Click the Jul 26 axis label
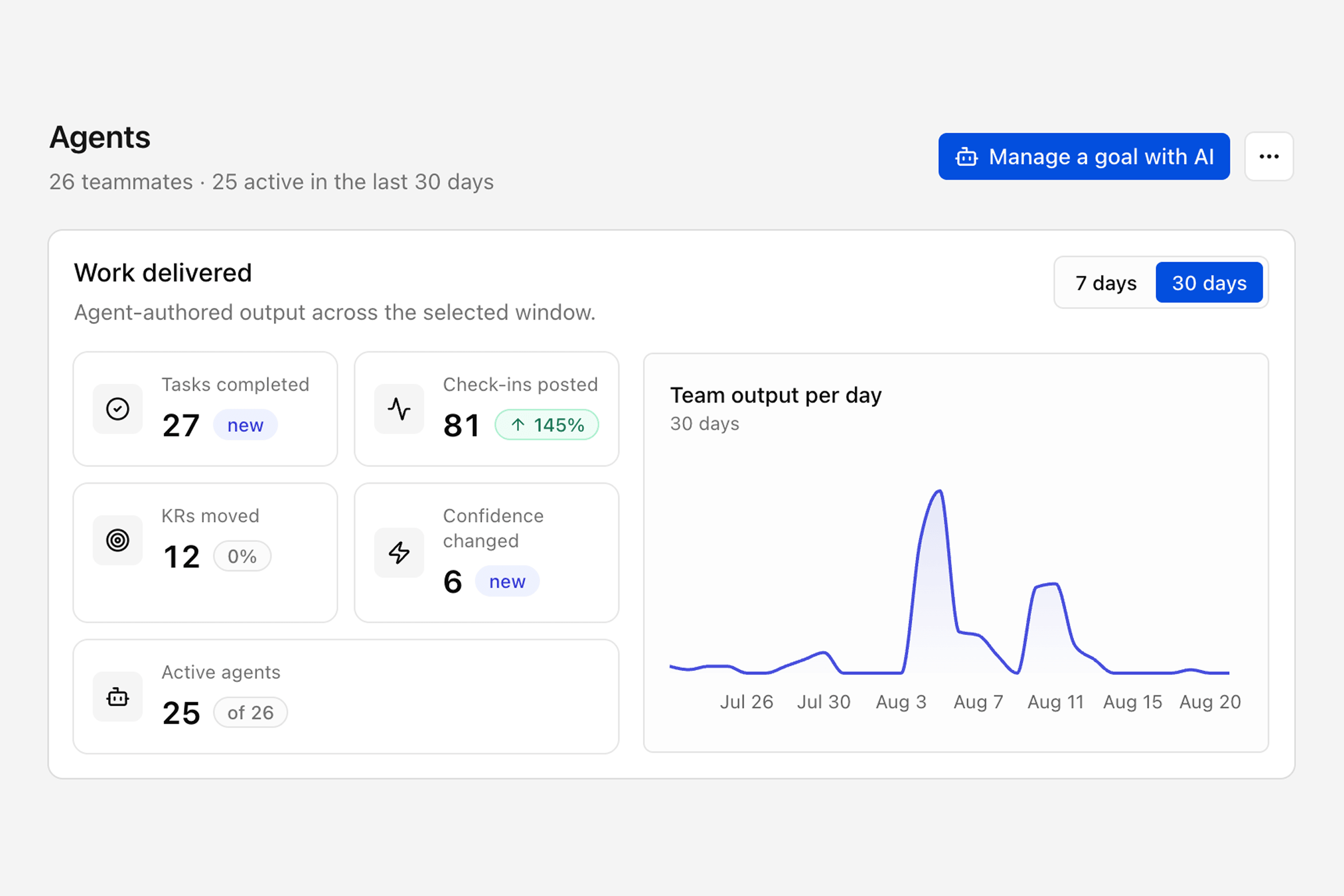This screenshot has height=896, width=1344. coord(746,702)
